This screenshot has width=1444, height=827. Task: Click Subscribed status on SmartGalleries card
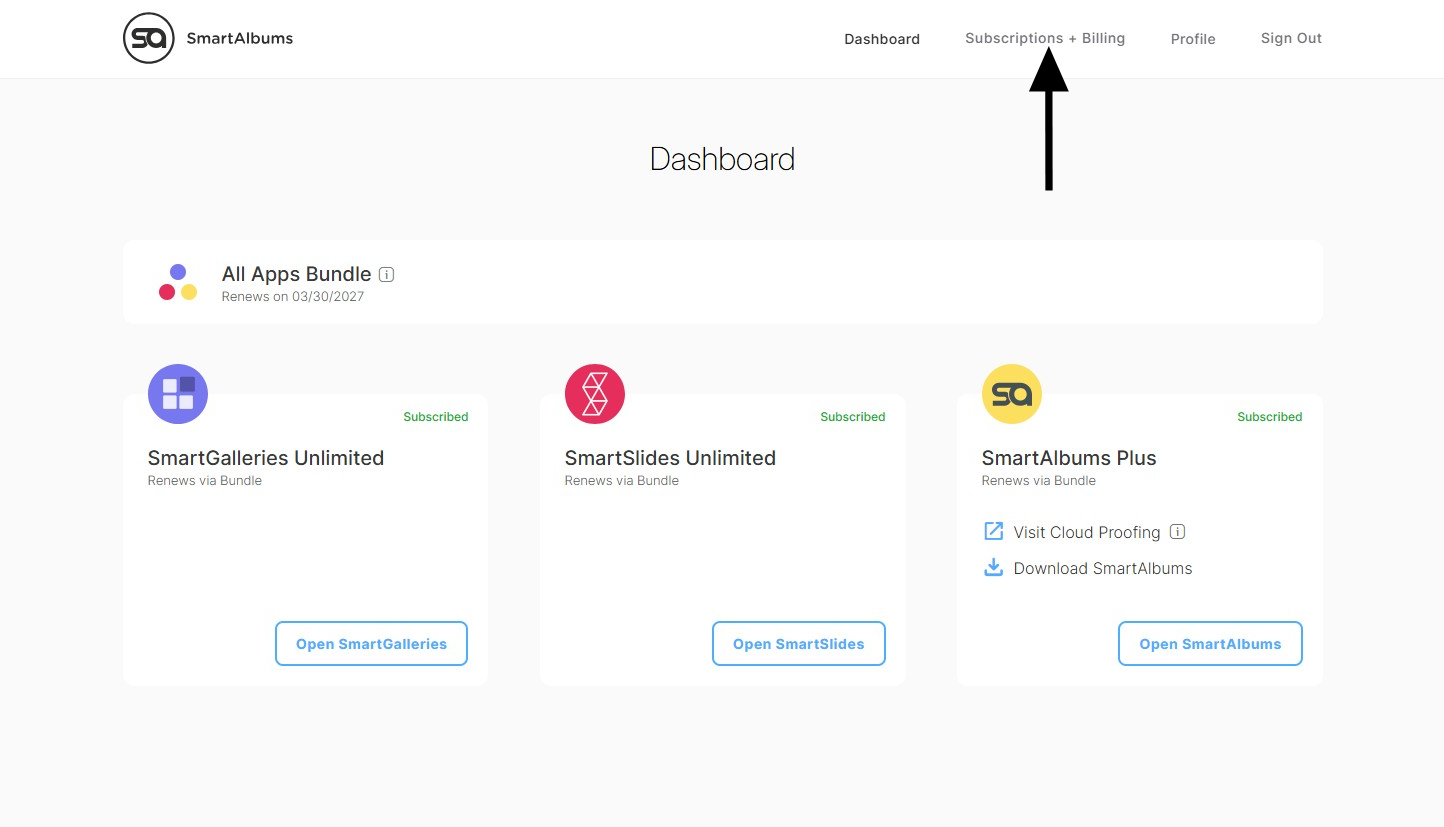coord(436,417)
